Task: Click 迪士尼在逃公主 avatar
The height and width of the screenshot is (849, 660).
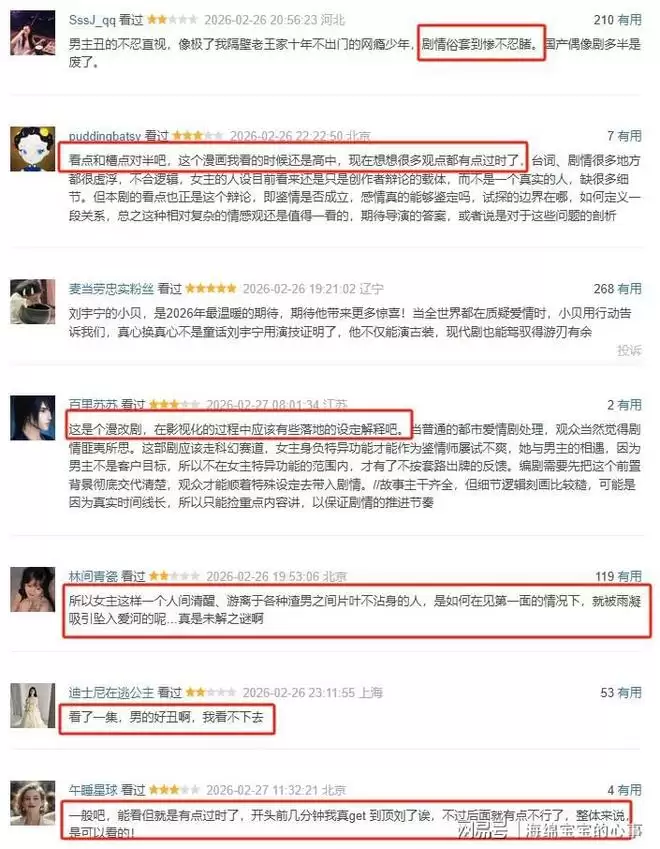Action: tap(32, 706)
